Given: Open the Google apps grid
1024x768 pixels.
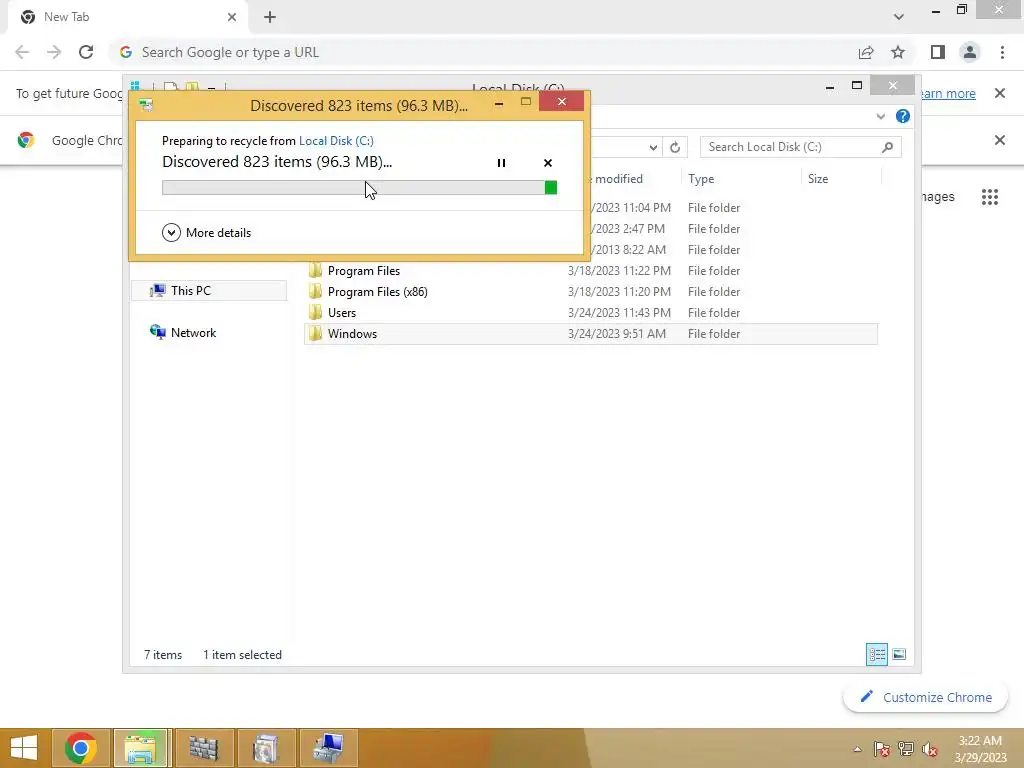Looking at the screenshot, I should [989, 197].
